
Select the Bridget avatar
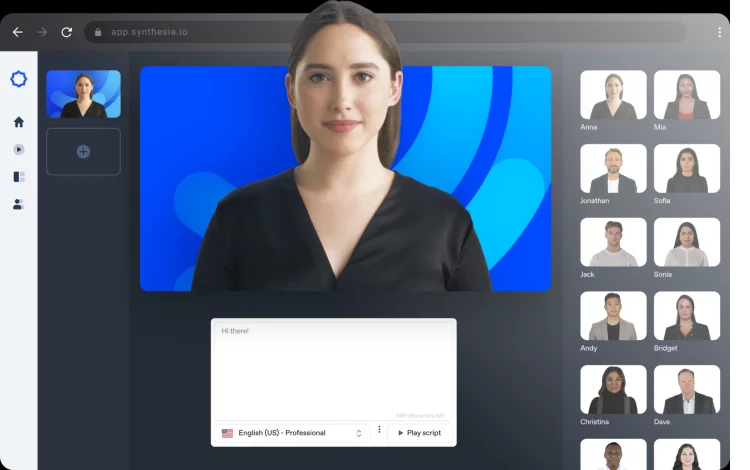coord(687,316)
